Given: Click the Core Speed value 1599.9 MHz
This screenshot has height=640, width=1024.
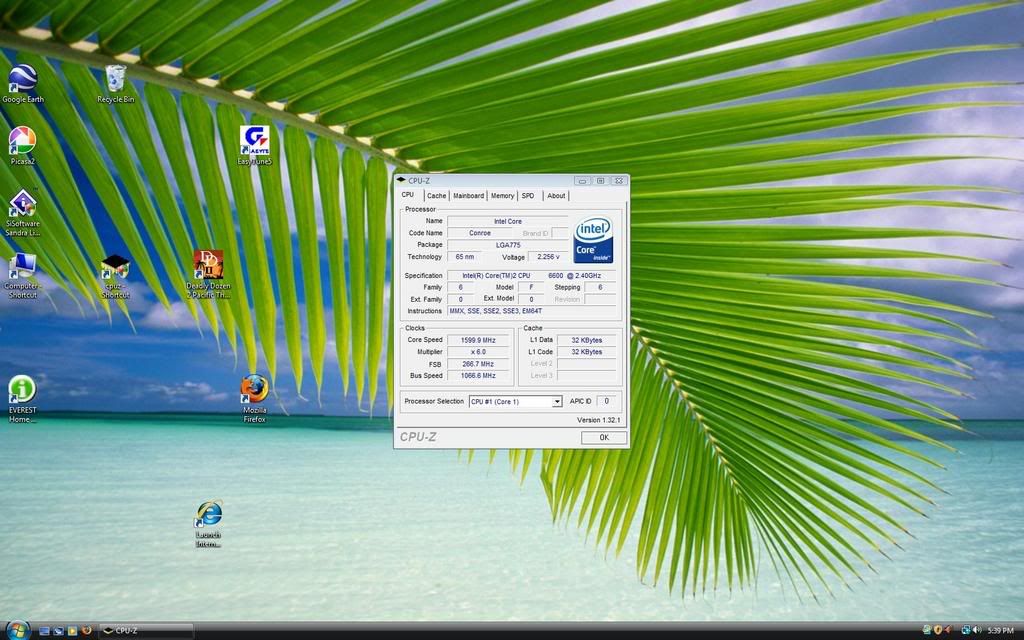Looking at the screenshot, I should (478, 340).
